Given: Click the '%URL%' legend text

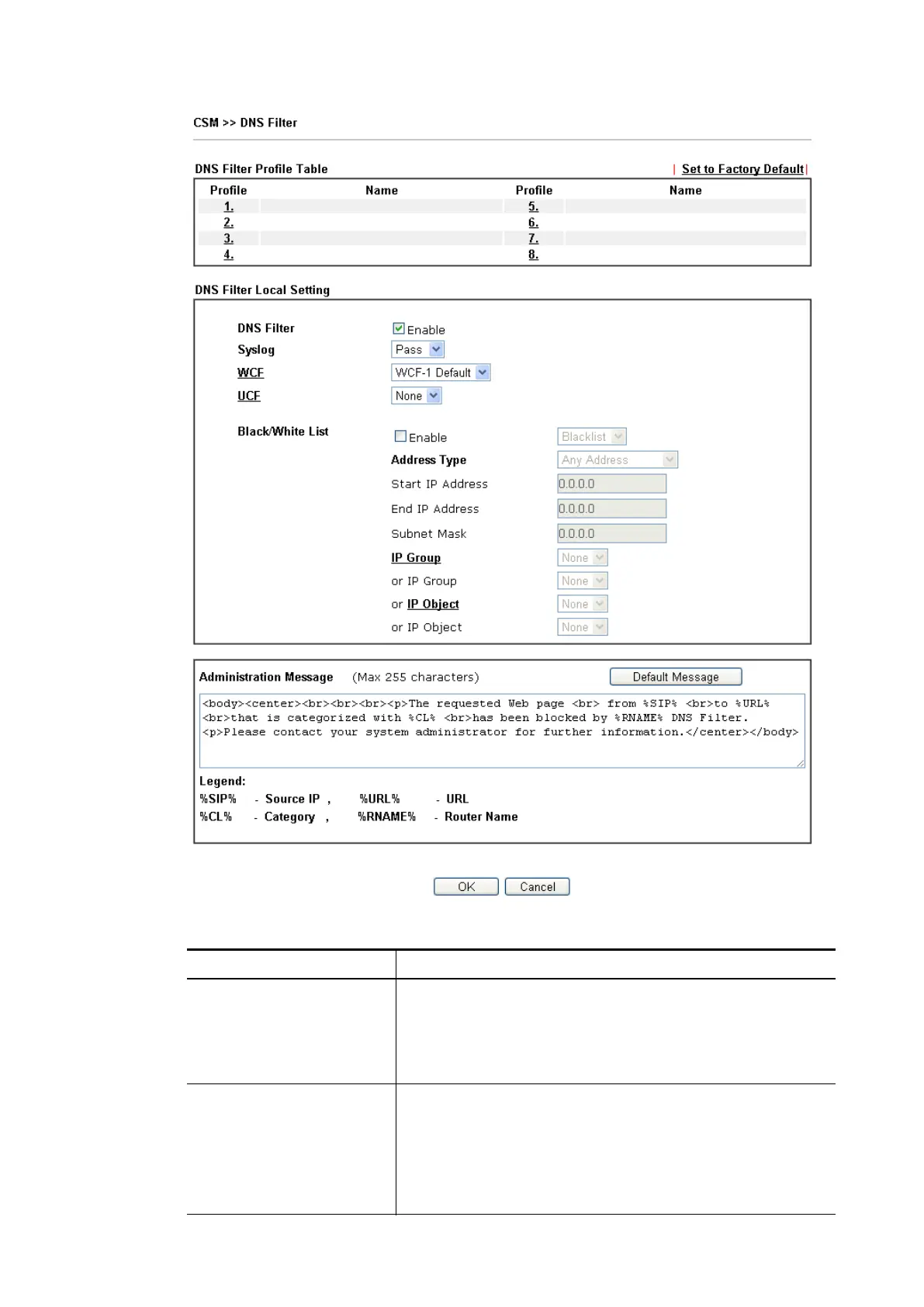Looking at the screenshot, I should pyautogui.click(x=379, y=799).
